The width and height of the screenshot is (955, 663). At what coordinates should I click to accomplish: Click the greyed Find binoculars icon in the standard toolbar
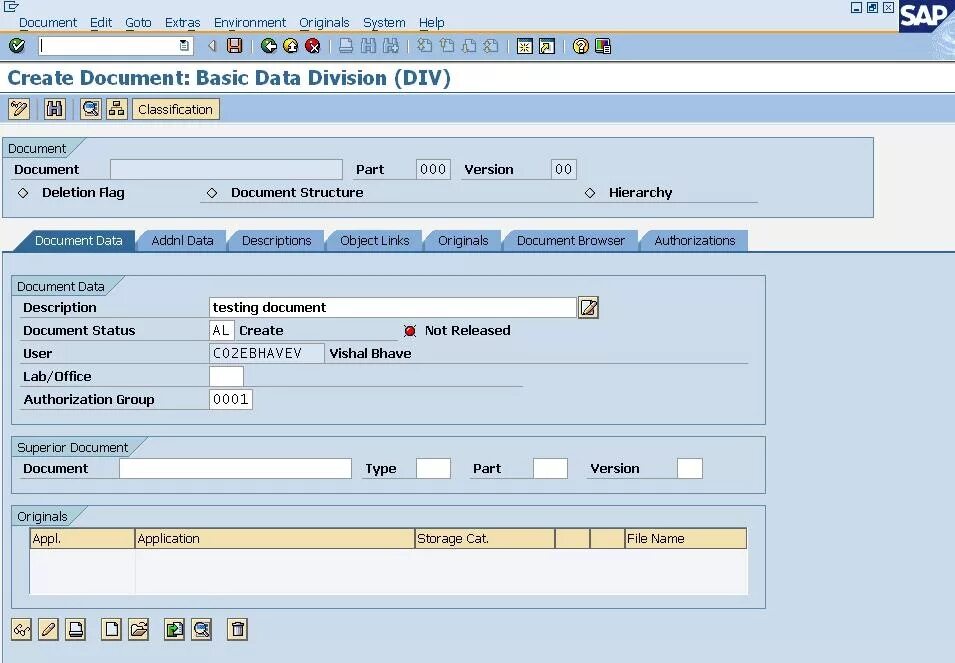pyautogui.click(x=368, y=46)
